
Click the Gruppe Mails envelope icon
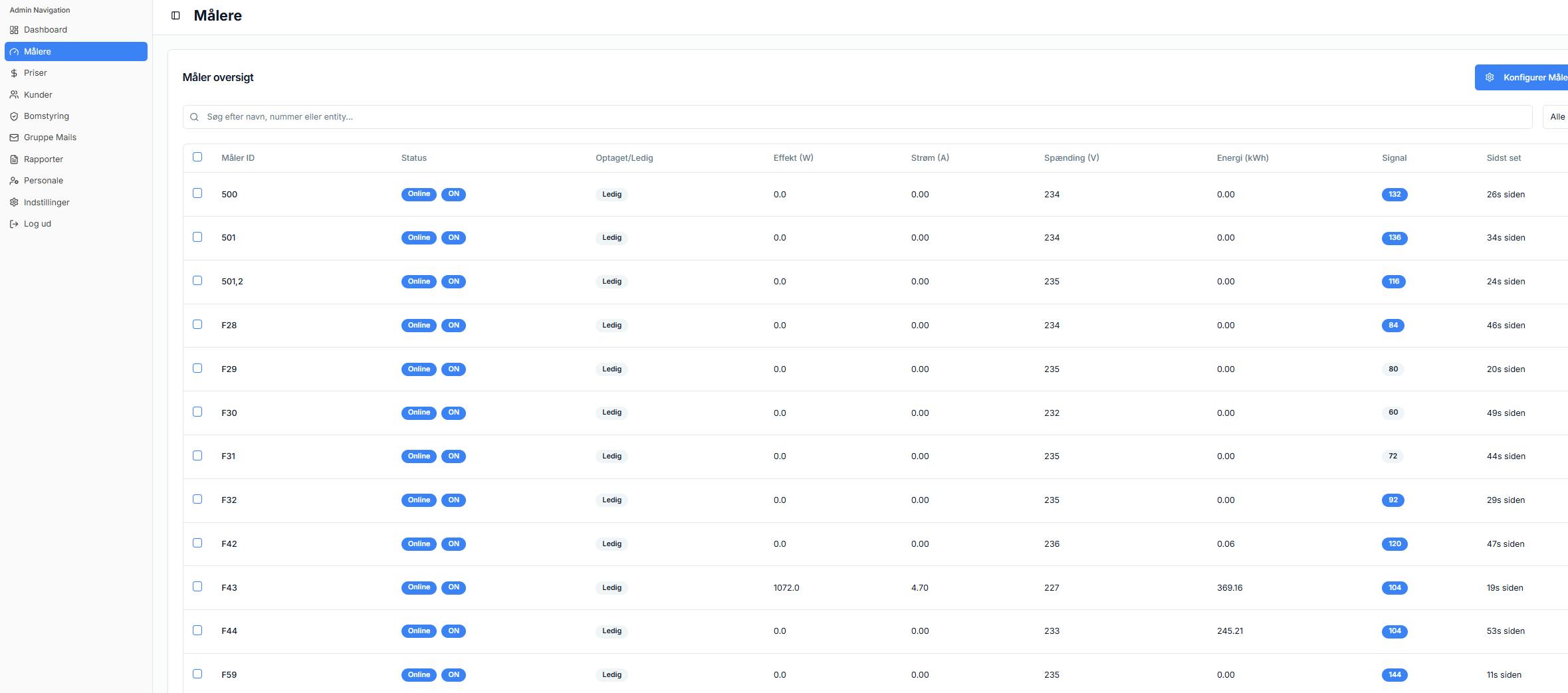(x=14, y=138)
